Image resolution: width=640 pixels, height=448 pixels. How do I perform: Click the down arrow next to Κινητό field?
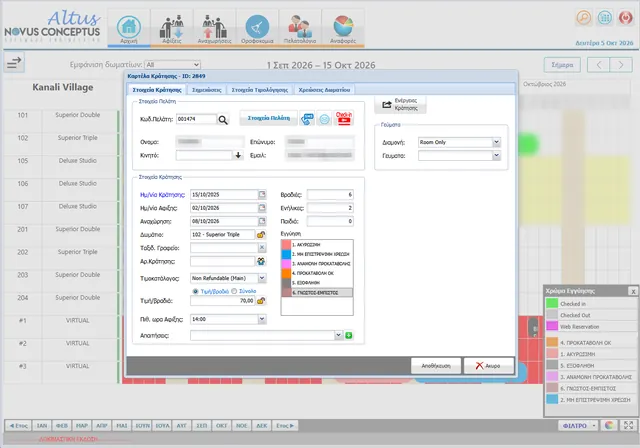[x=238, y=155]
